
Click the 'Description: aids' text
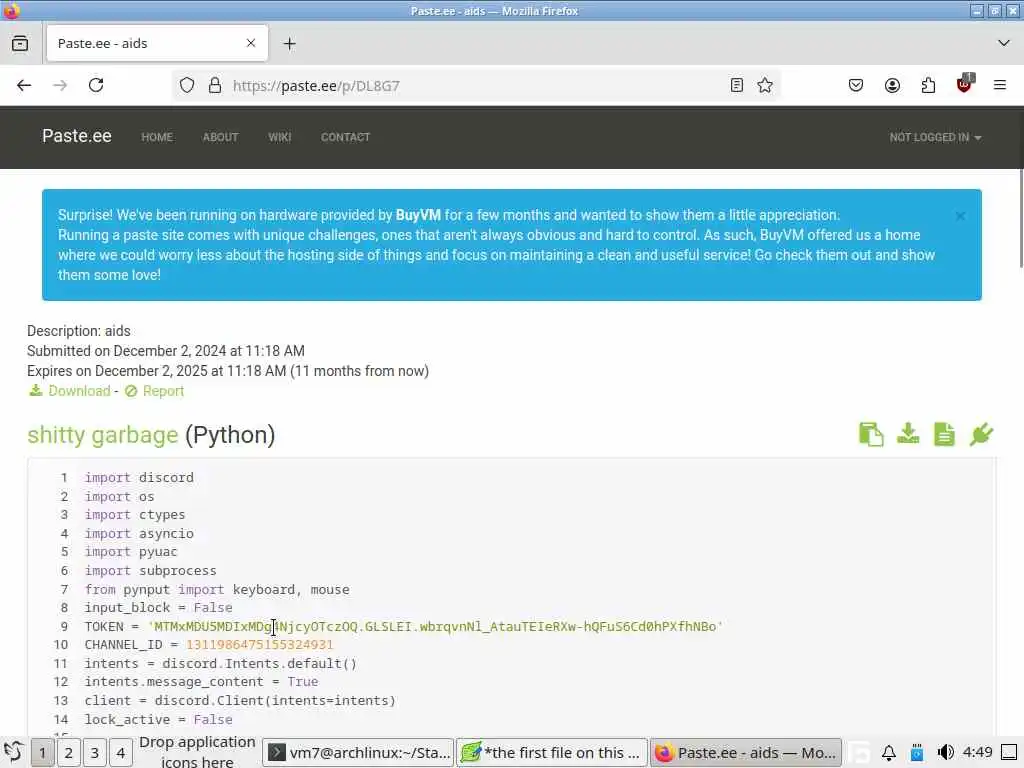(79, 331)
